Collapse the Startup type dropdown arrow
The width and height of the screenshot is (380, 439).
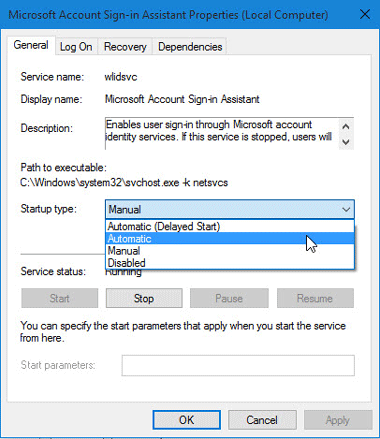point(346,209)
